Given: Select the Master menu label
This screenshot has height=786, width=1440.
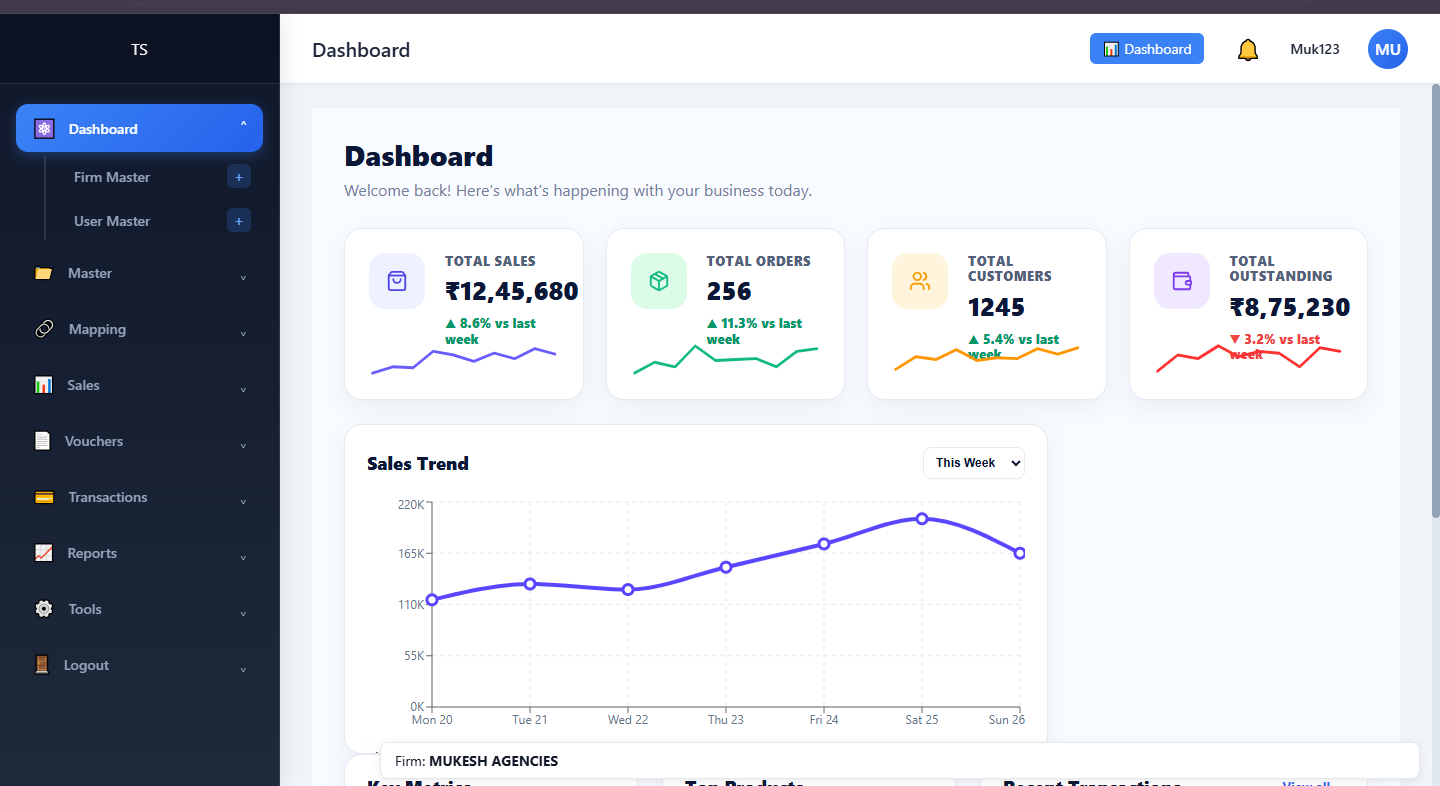Looking at the screenshot, I should click(90, 273).
